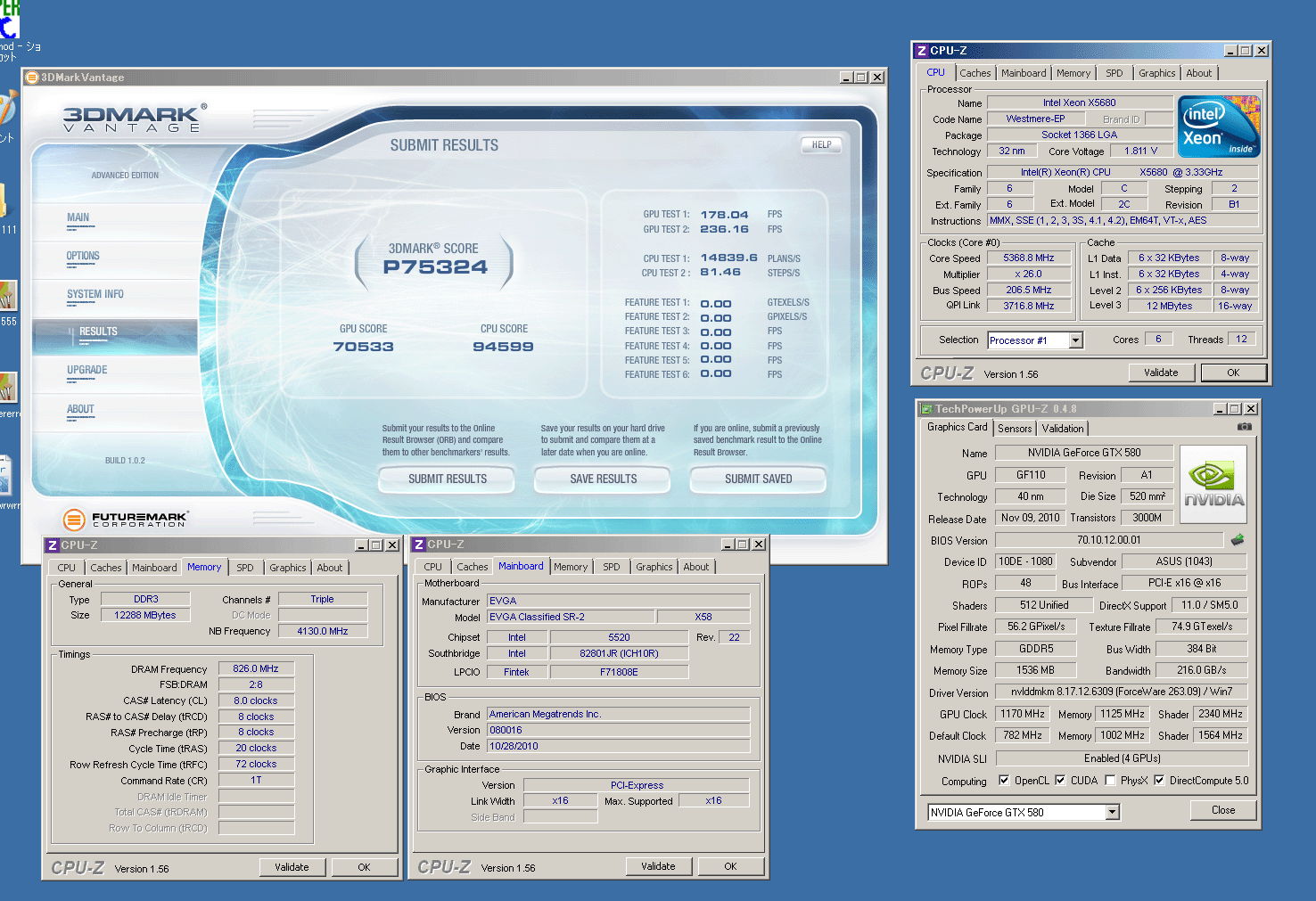Toggle the CUDA checkbox
Image resolution: width=1316 pixels, height=901 pixels.
tap(1060, 780)
